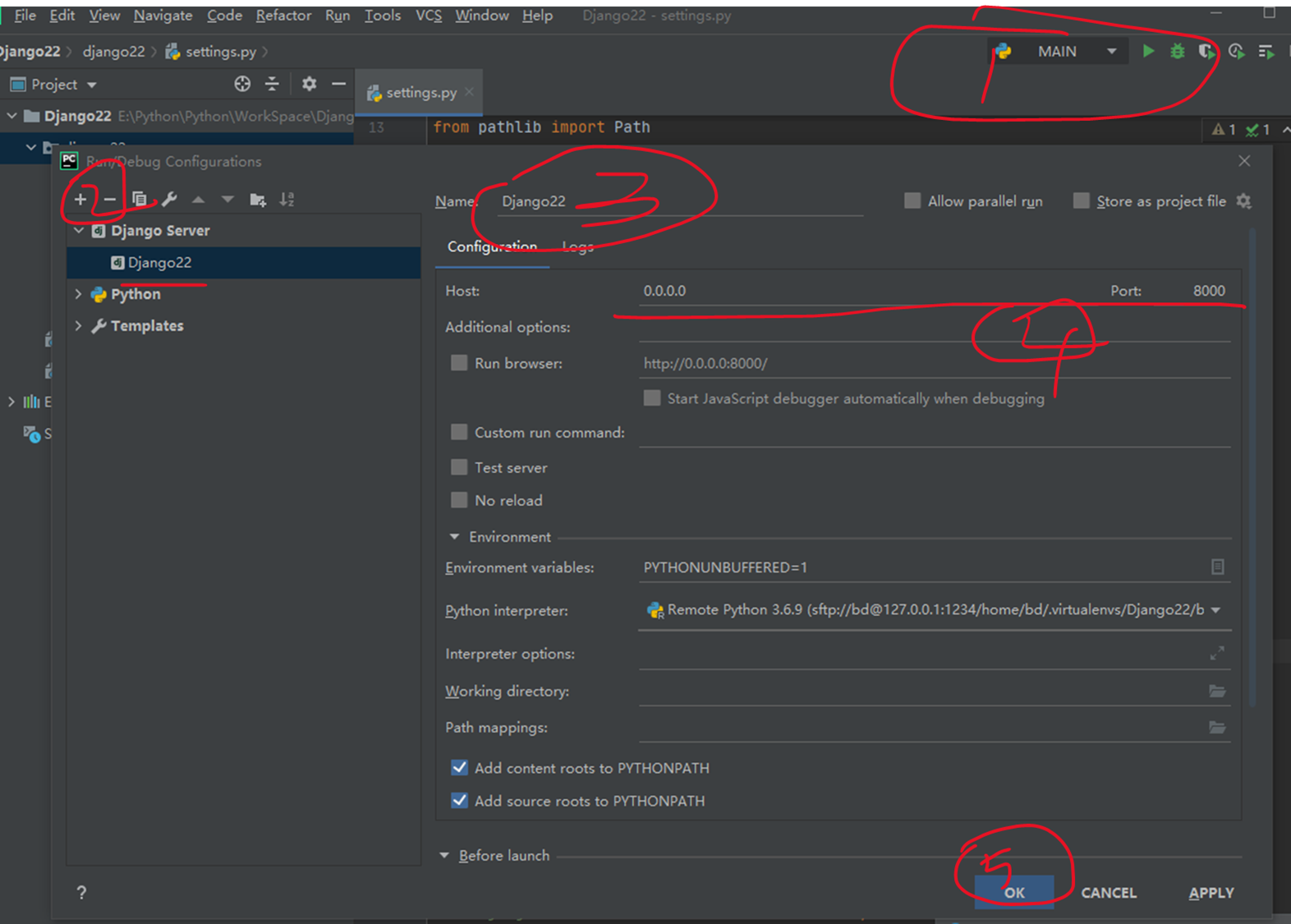The width and height of the screenshot is (1291, 924).
Task: Open the Refactor menu
Action: pyautogui.click(x=283, y=16)
